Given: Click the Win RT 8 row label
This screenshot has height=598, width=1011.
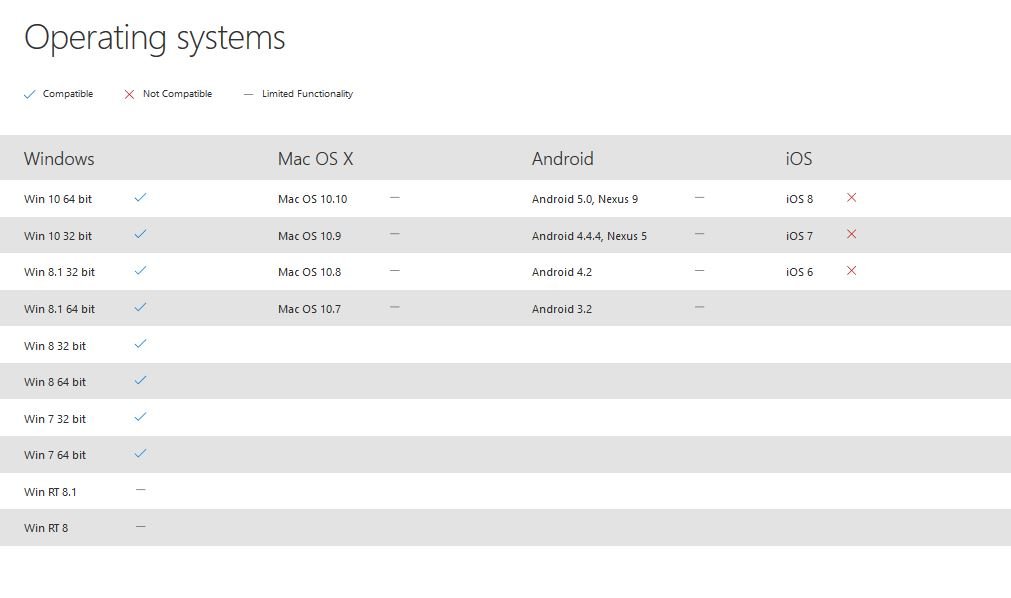Looking at the screenshot, I should 46,528.
